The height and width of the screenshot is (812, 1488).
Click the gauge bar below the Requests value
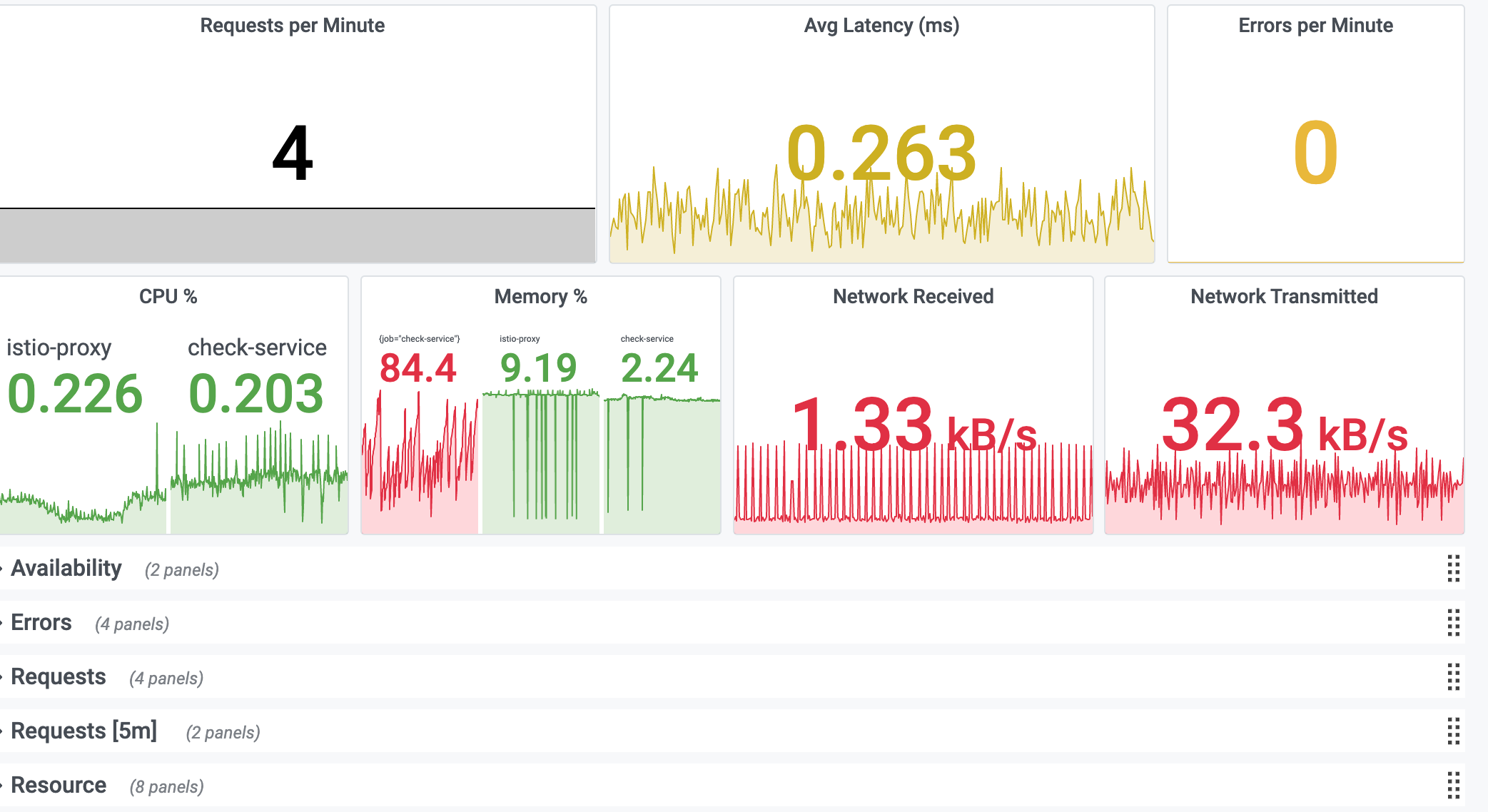[x=298, y=234]
